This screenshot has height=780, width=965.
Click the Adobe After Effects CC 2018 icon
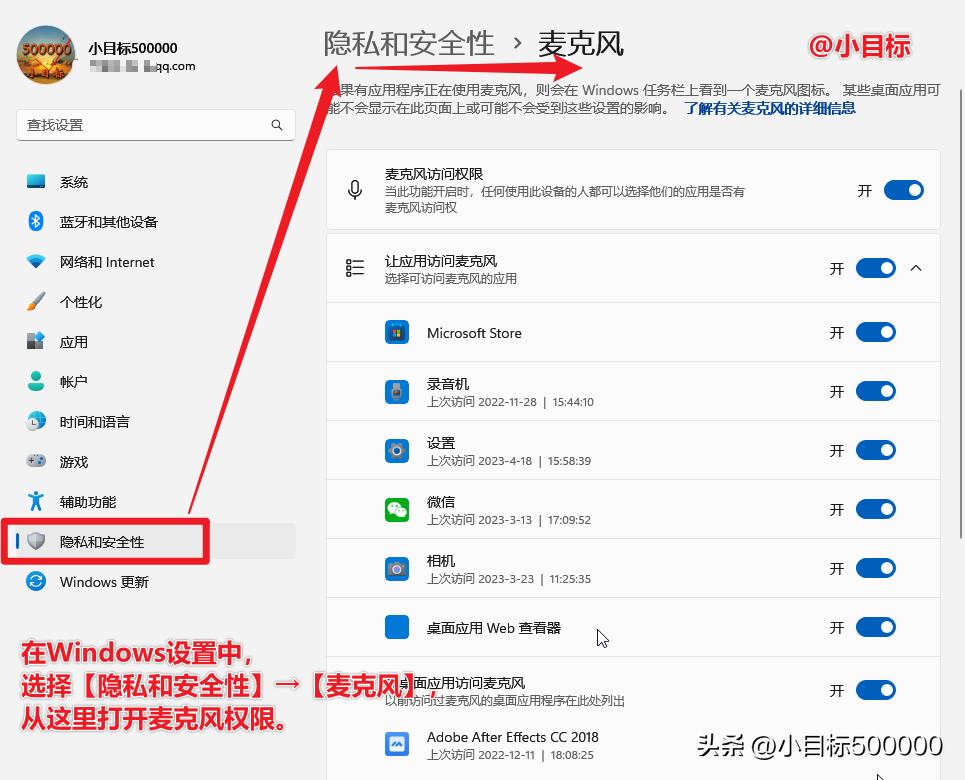(398, 744)
